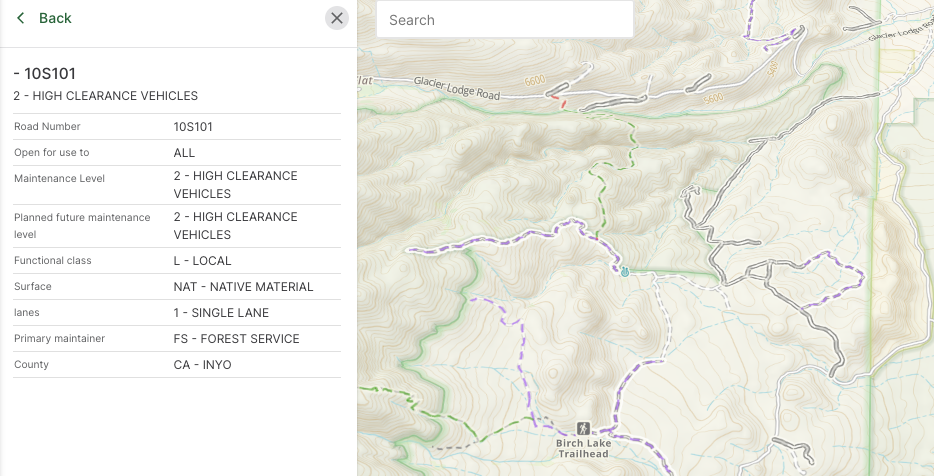Close the road details panel with X
The width and height of the screenshot is (934, 476).
coord(337,18)
